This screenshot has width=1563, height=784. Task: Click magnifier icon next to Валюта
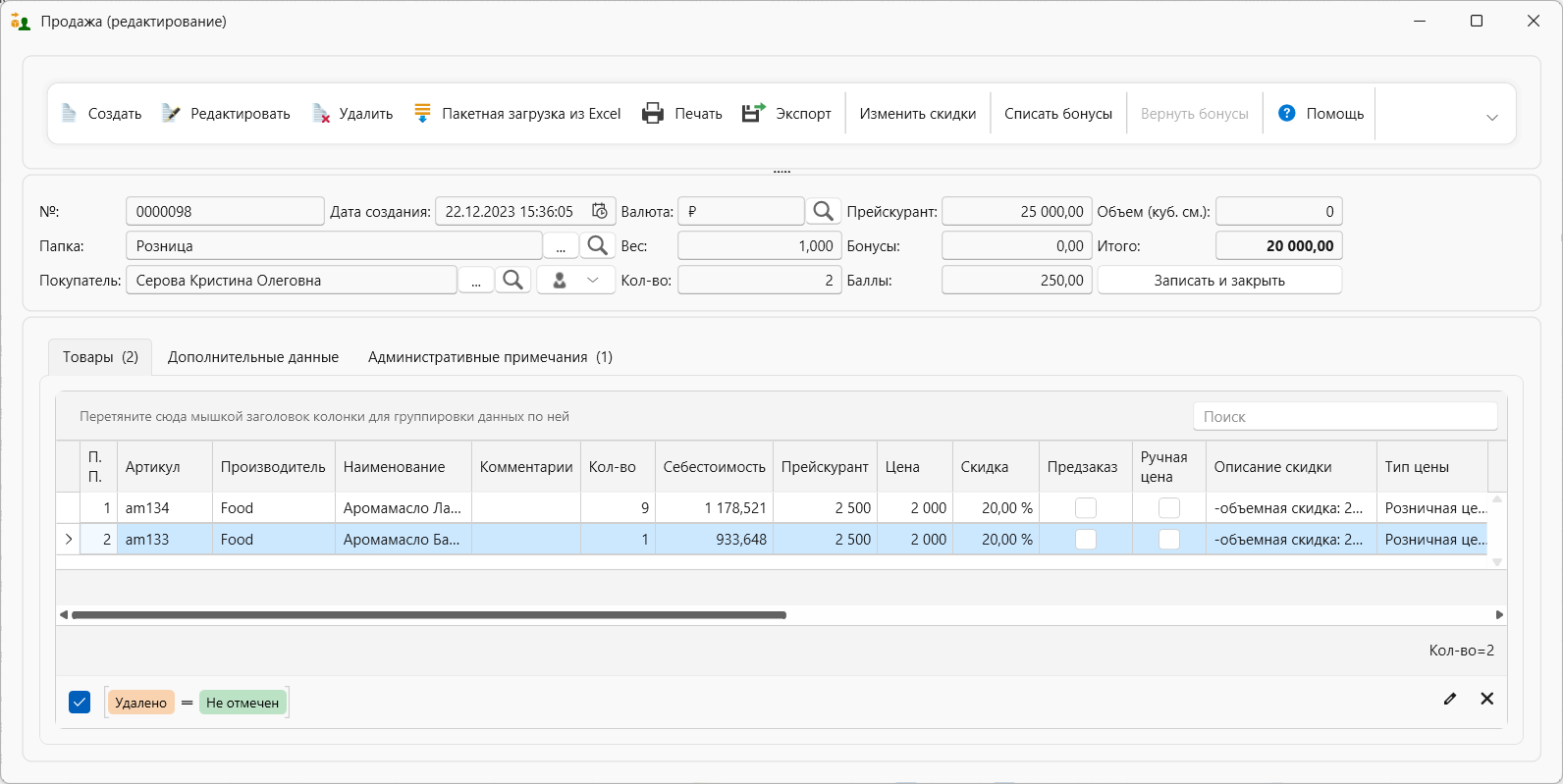click(824, 211)
